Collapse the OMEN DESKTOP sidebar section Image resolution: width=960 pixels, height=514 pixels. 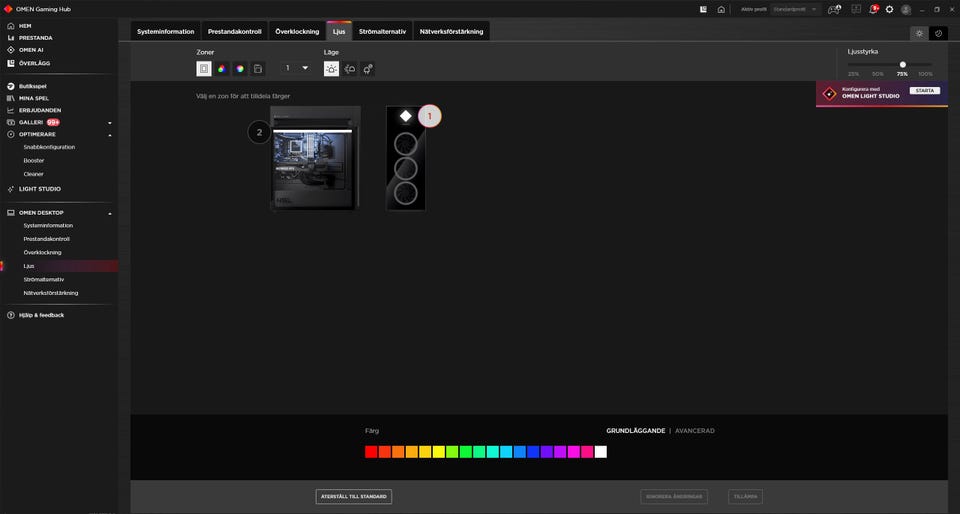110,213
